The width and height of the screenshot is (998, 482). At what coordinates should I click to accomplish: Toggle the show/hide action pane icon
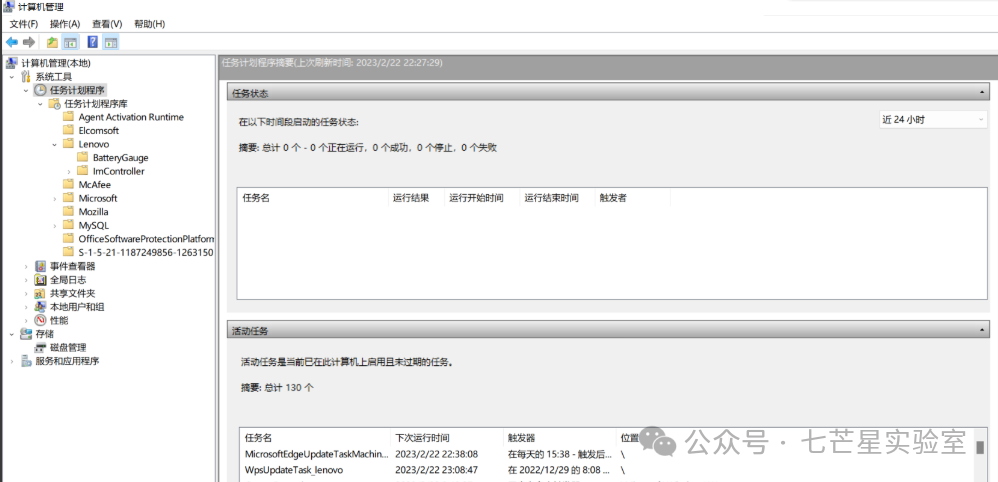point(111,42)
